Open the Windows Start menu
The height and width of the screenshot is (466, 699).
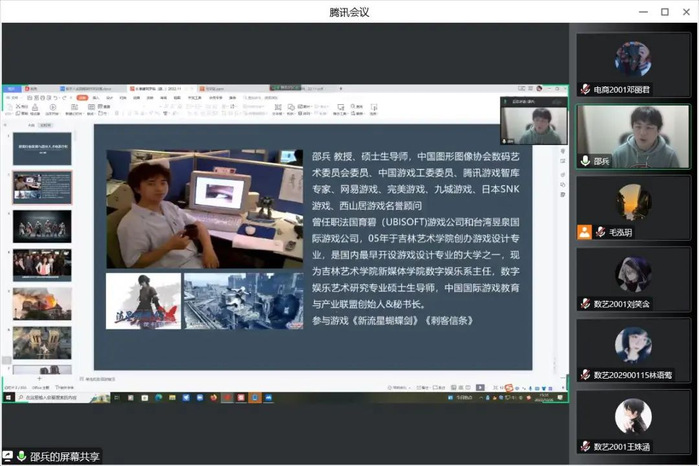pos(7,397)
